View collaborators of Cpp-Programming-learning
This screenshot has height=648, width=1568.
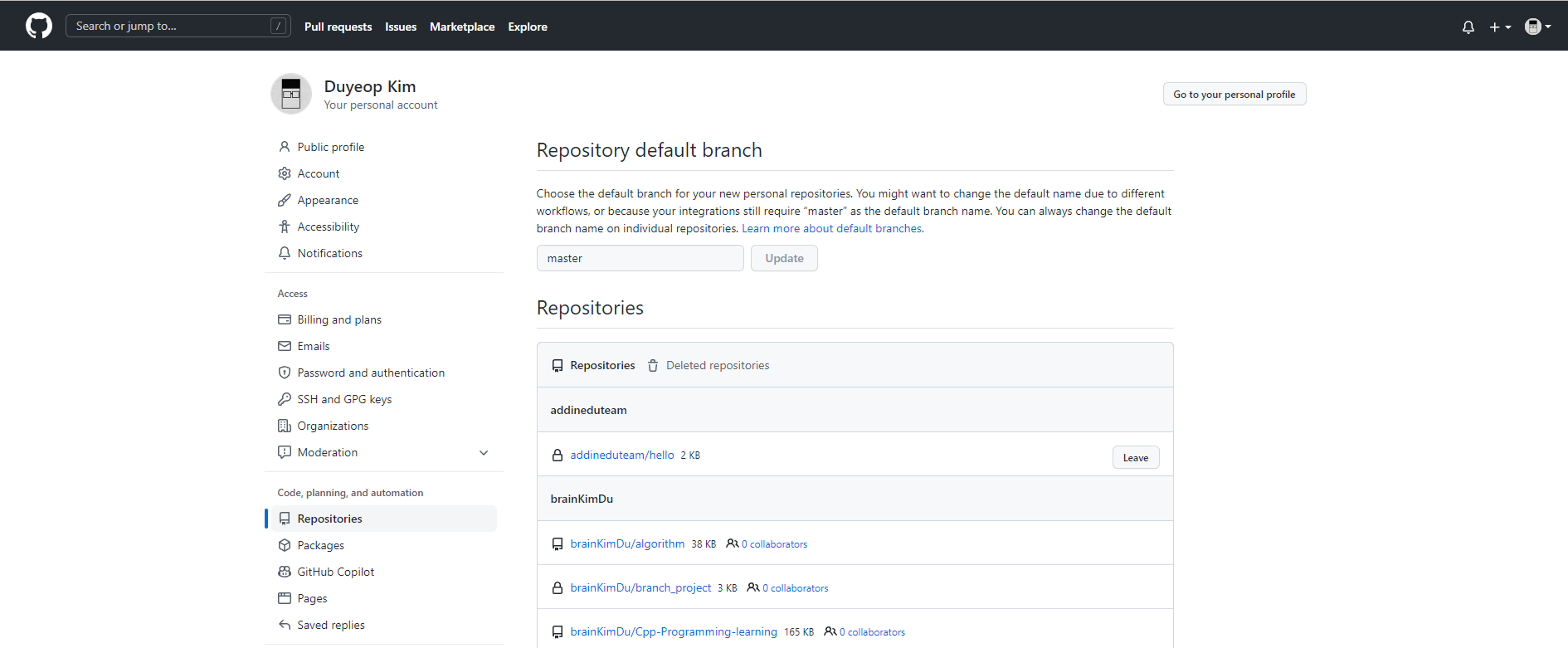click(x=864, y=632)
